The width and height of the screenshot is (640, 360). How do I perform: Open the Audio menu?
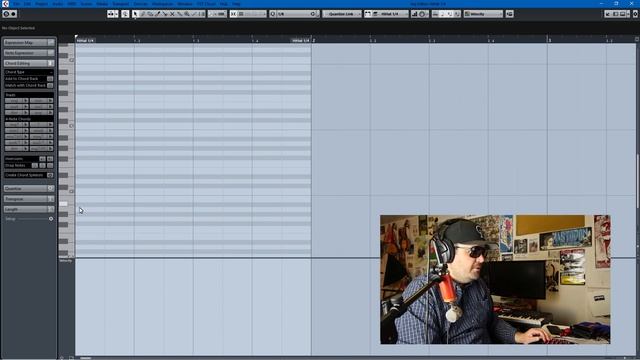(58, 4)
